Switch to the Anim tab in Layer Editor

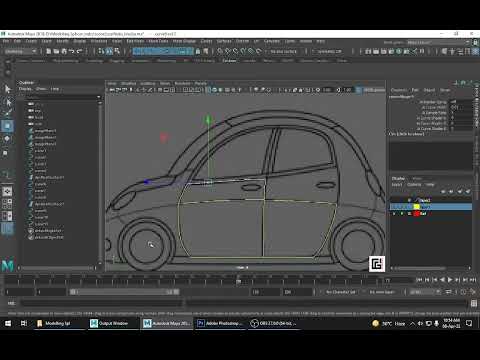(x=417, y=178)
